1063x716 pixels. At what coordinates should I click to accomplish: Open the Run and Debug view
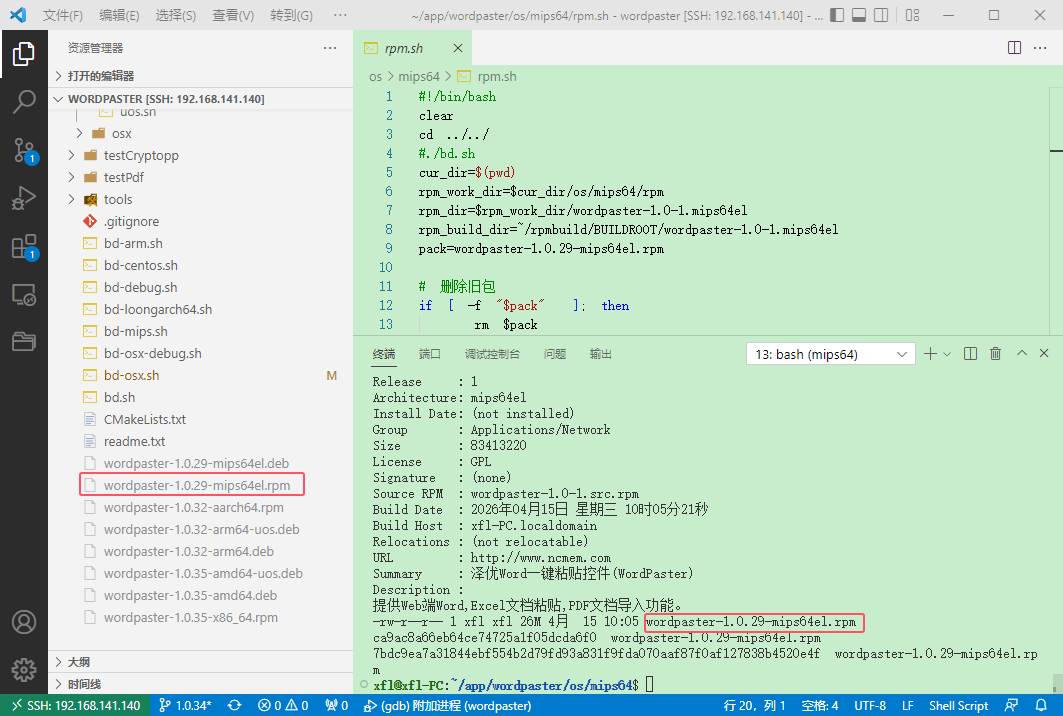[24, 198]
